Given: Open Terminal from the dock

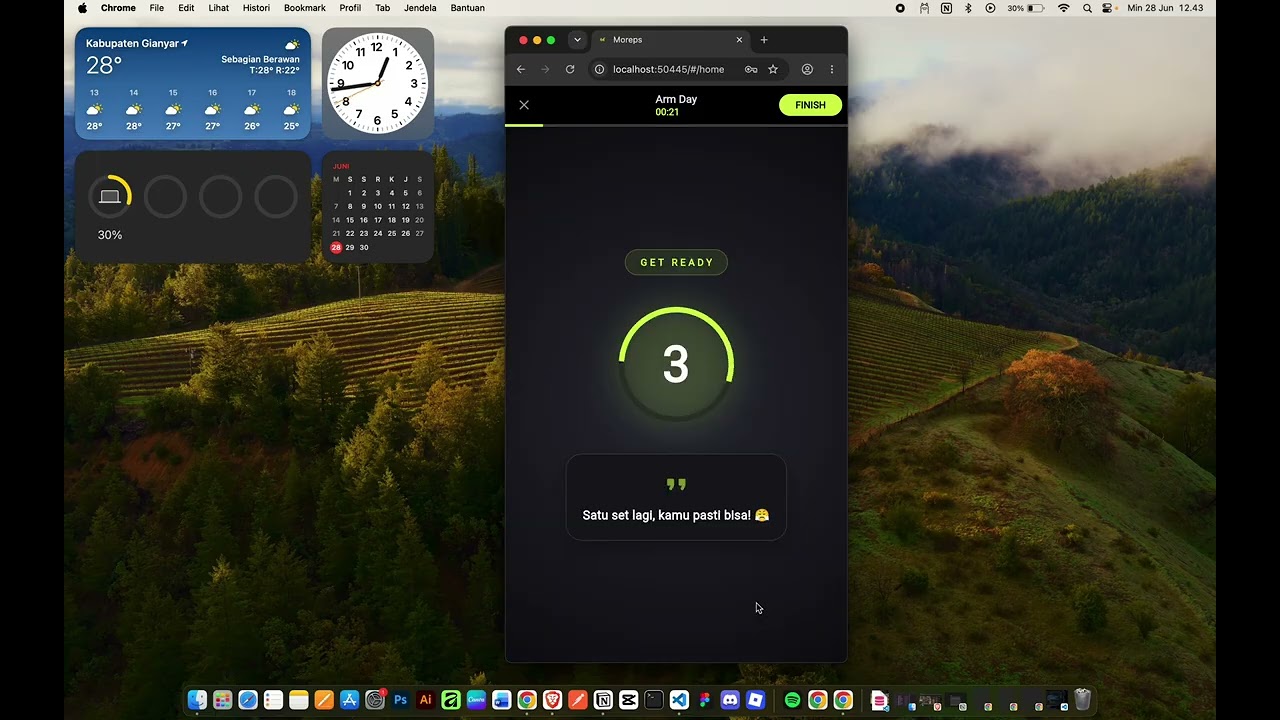Looking at the screenshot, I should [x=654, y=700].
